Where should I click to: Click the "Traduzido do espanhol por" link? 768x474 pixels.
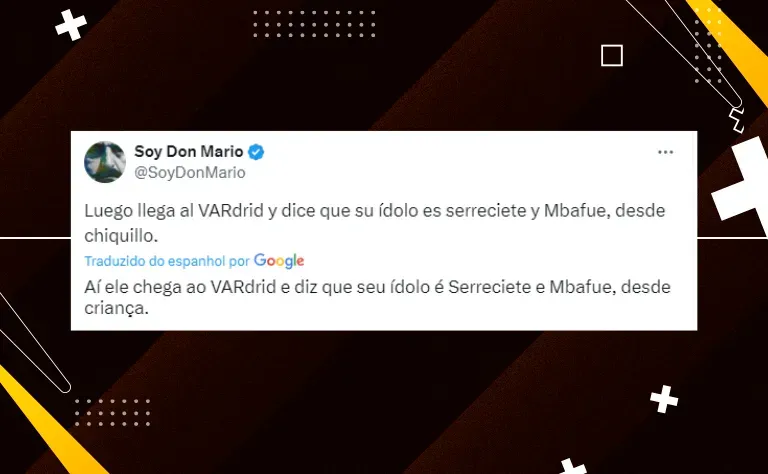(167, 261)
